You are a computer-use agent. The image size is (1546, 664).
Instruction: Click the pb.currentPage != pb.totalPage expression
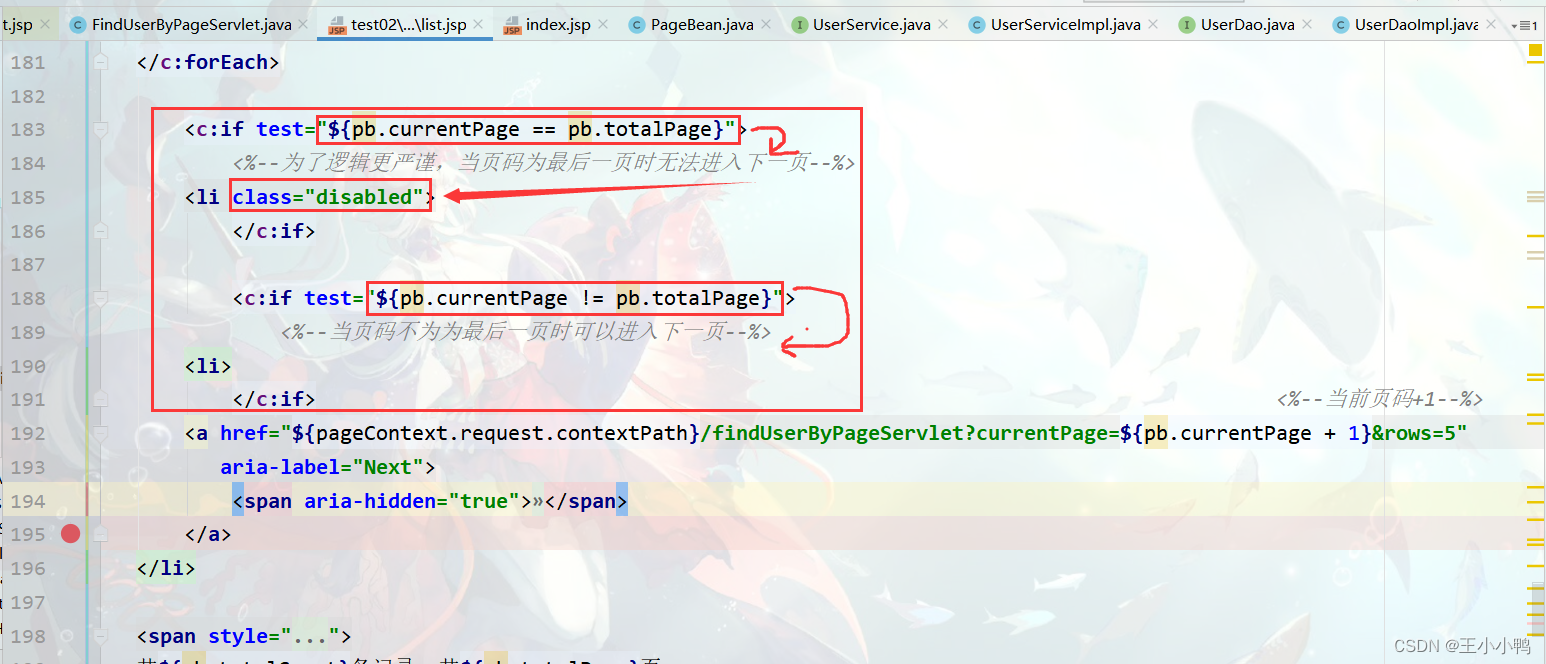580,298
